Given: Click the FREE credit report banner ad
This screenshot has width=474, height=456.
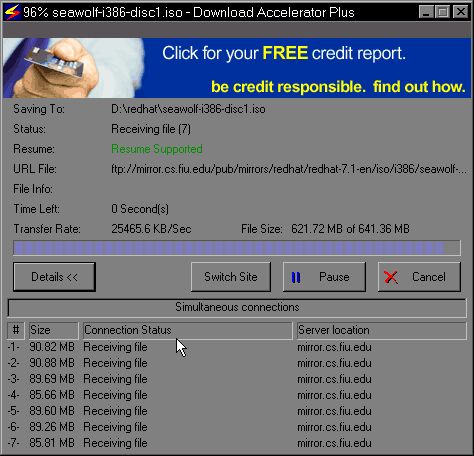Looking at the screenshot, I should pyautogui.click(x=237, y=68).
